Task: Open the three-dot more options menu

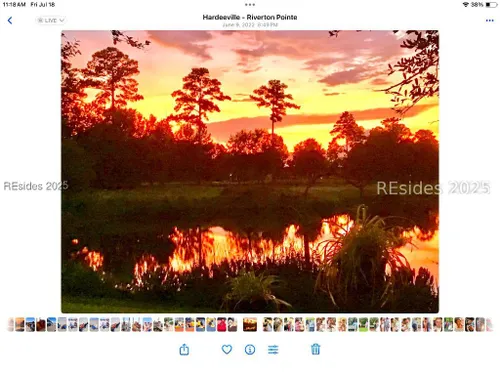Action: tap(489, 20)
